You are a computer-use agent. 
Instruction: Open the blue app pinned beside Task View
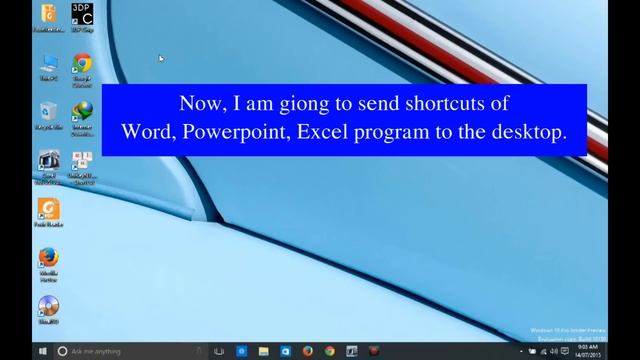coord(242,351)
